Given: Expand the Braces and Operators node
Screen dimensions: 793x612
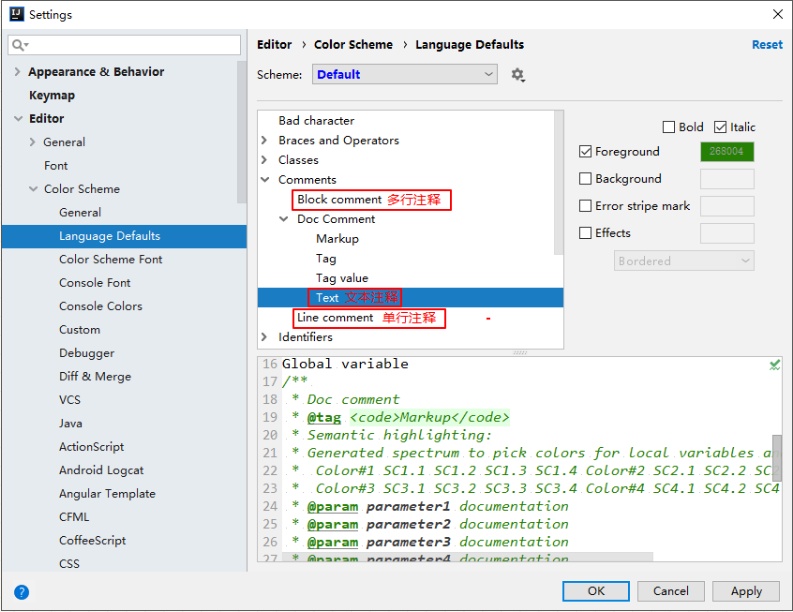Looking at the screenshot, I should (265, 141).
